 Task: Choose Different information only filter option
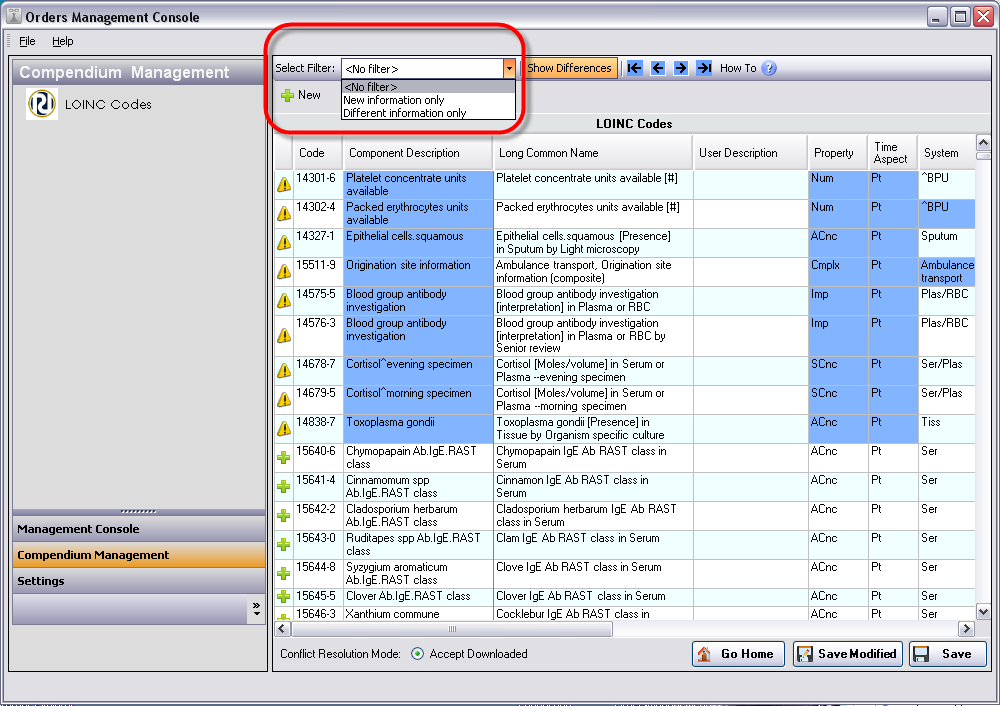click(428, 113)
